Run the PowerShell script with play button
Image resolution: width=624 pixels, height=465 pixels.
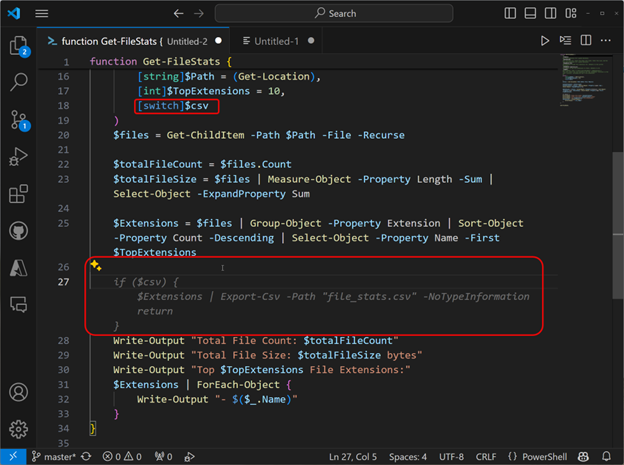545,41
